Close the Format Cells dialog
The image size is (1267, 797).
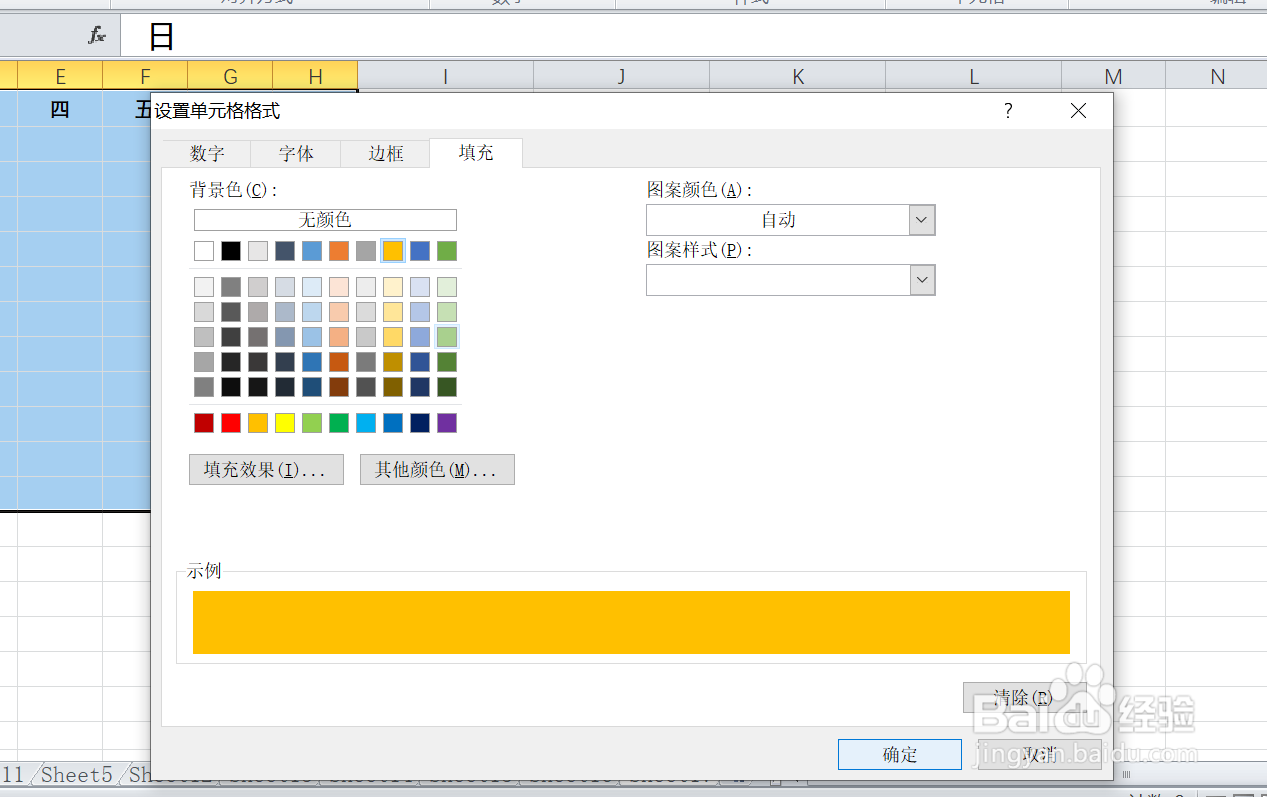1078,111
